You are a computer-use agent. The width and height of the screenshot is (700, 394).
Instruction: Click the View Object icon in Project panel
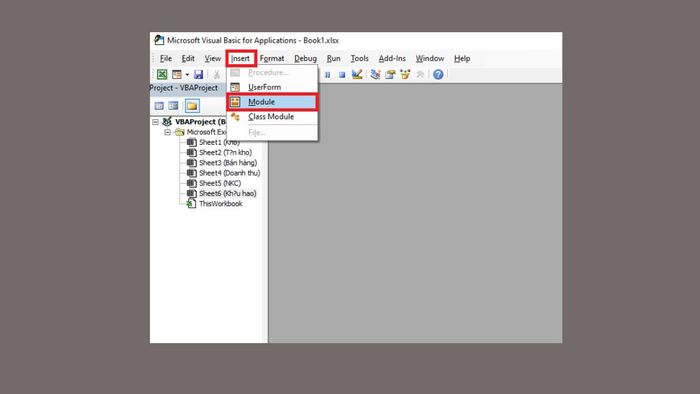(173, 106)
